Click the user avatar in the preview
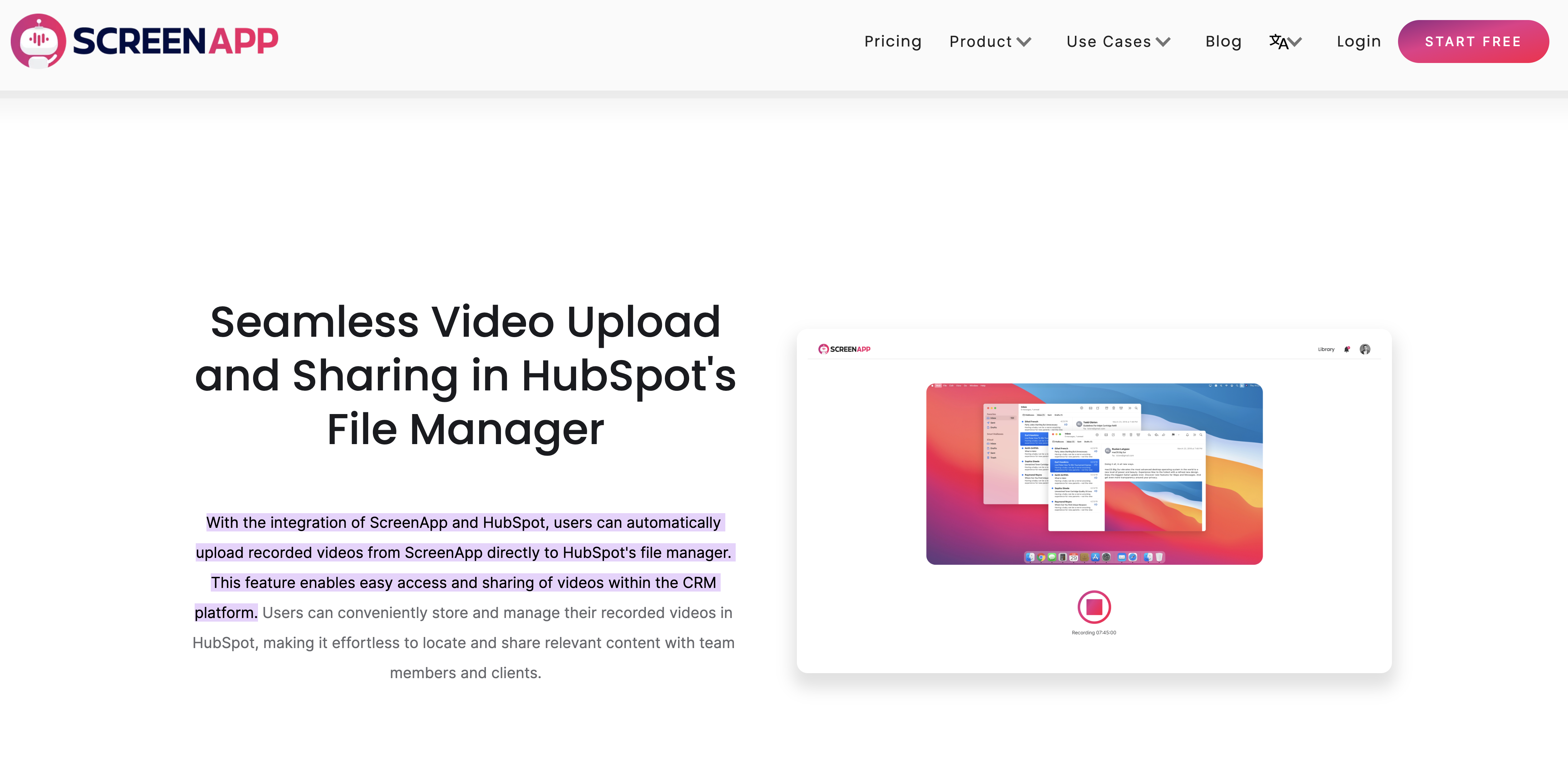This screenshot has width=1568, height=783. (1365, 349)
